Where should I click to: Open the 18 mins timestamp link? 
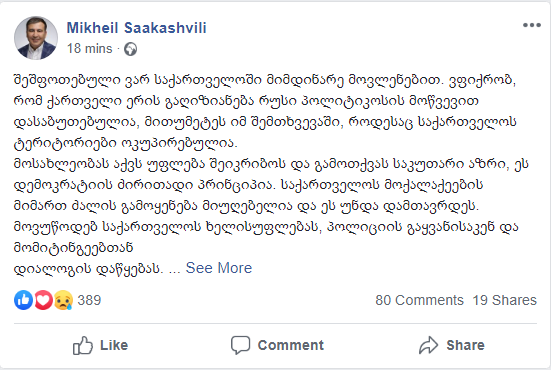90,48
